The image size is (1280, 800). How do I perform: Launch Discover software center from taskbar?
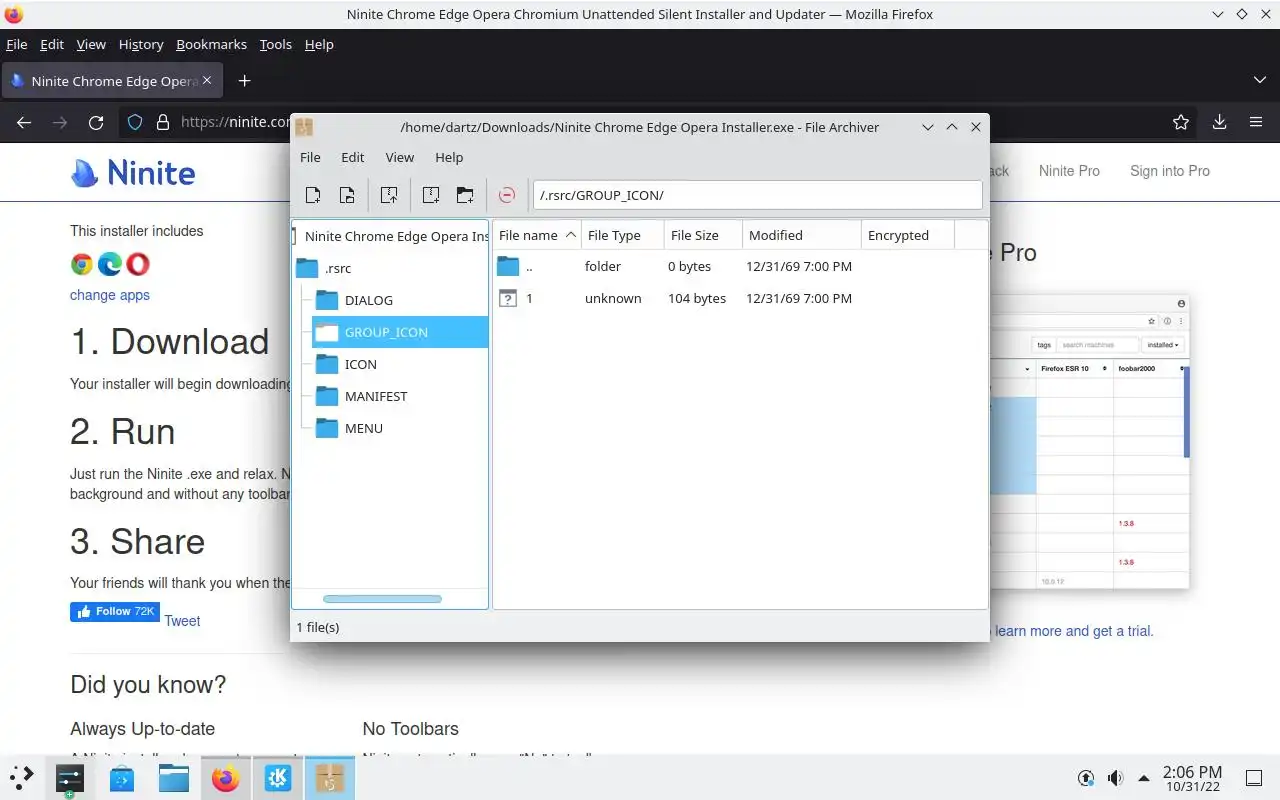pos(122,777)
